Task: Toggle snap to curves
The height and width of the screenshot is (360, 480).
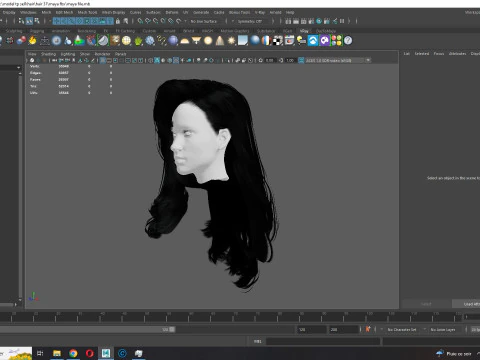Action: click(148, 21)
